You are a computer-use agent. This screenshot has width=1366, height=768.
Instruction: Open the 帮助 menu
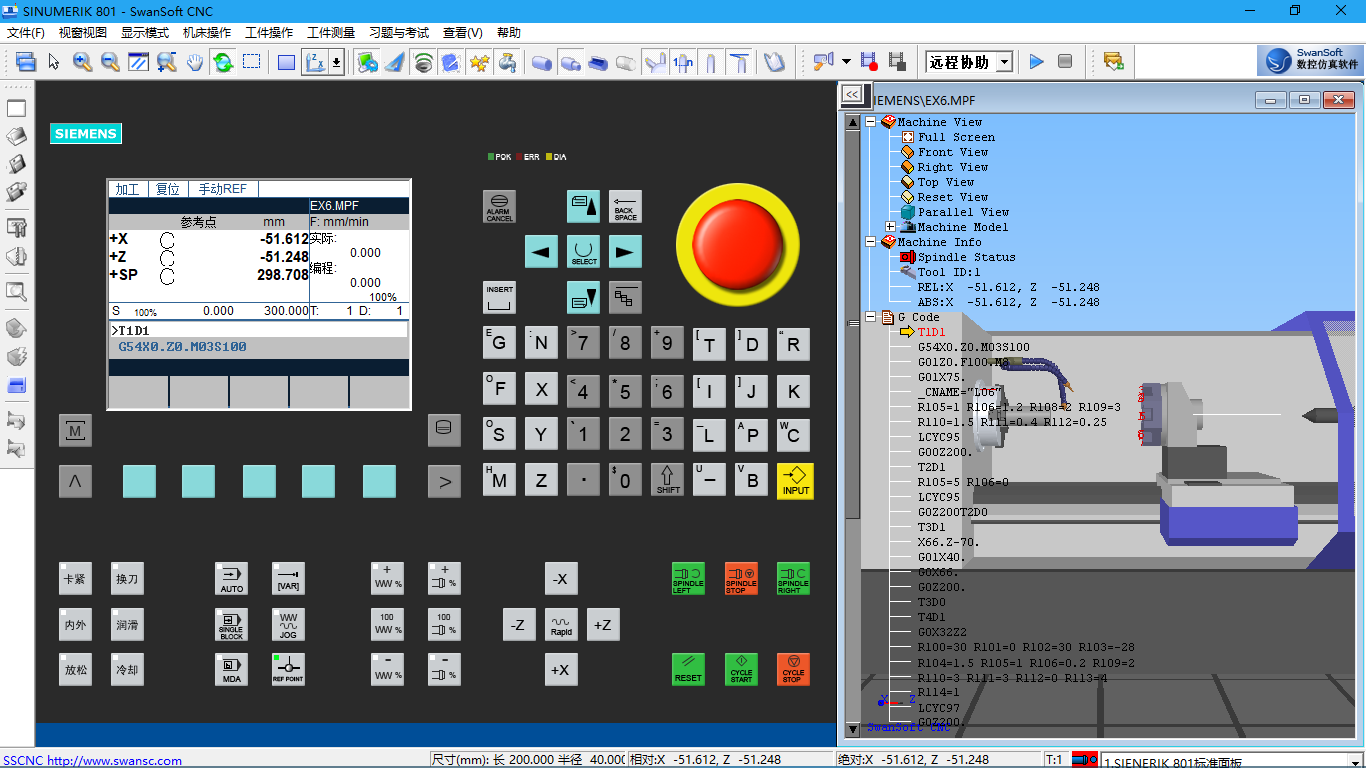tap(509, 33)
